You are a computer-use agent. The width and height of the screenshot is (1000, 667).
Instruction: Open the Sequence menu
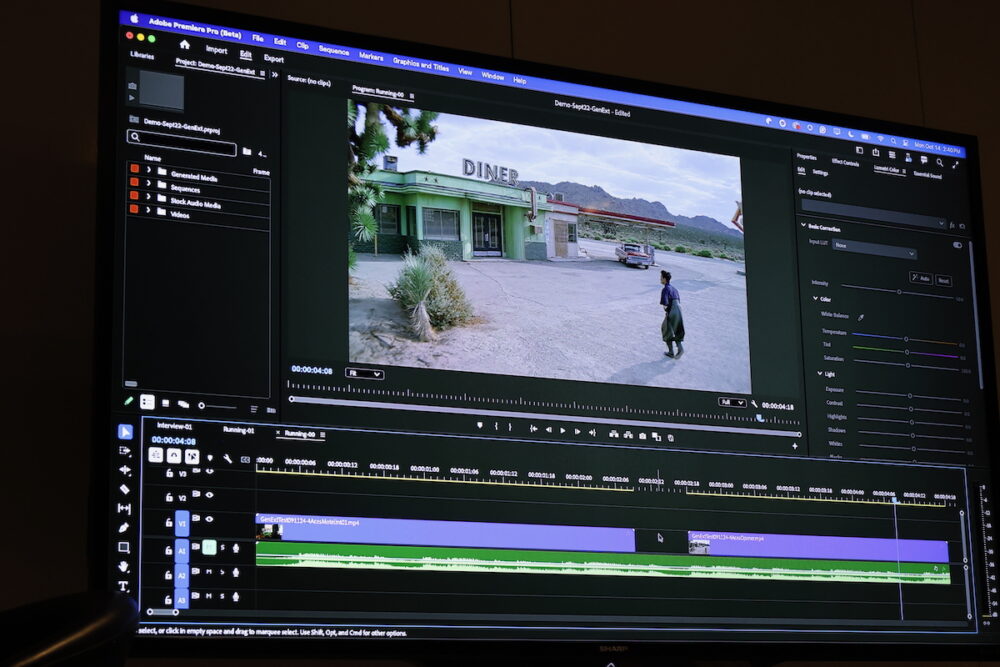[x=334, y=50]
